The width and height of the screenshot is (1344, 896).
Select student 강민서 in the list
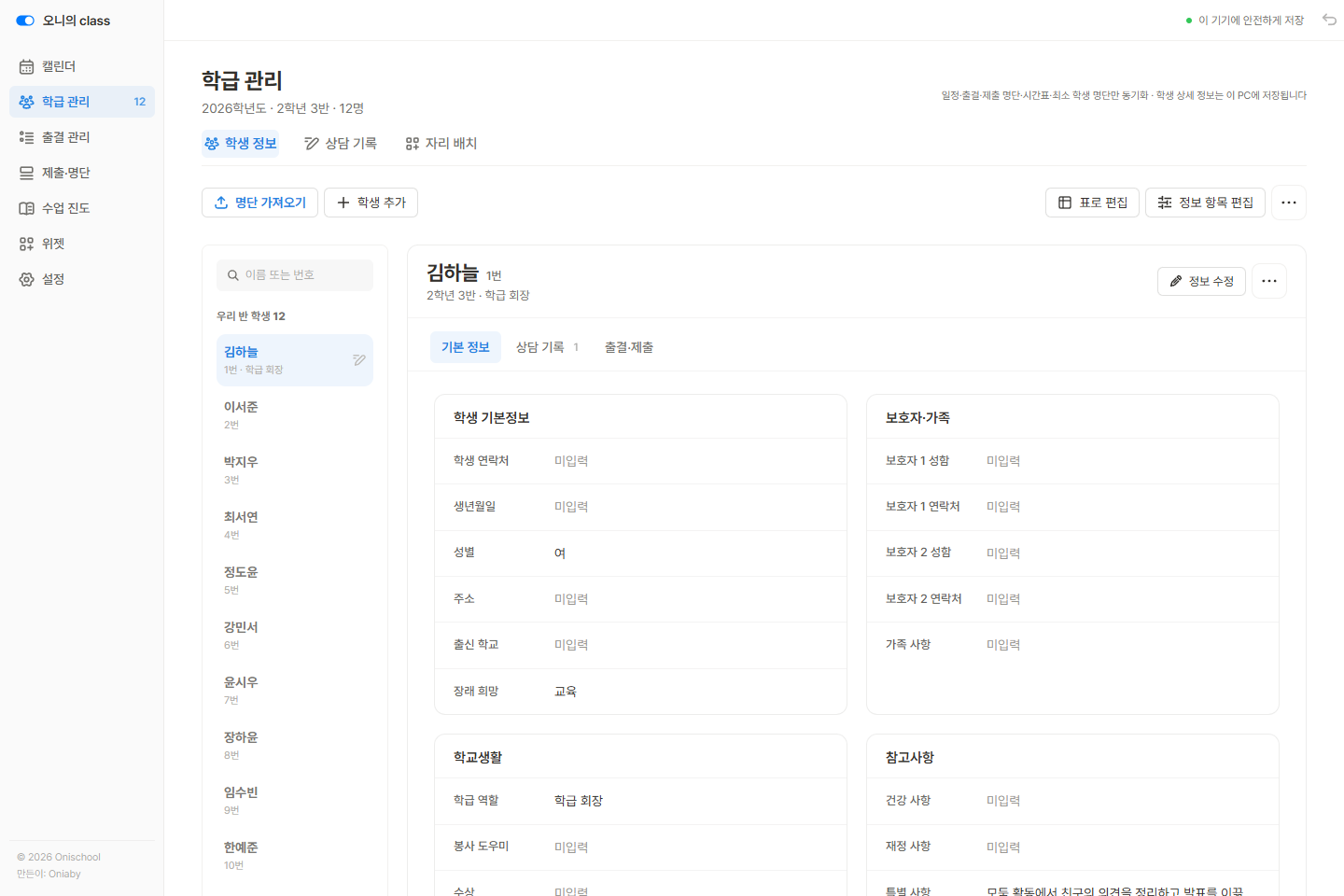[295, 636]
